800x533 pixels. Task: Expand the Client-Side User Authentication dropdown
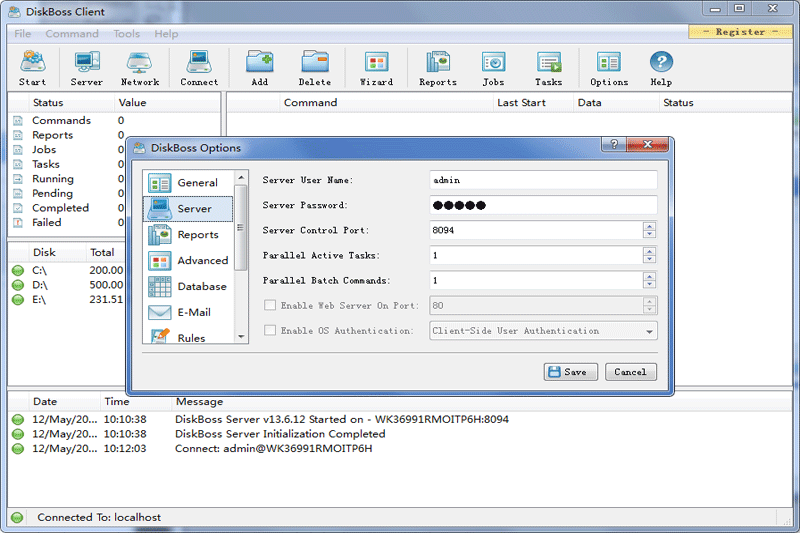[649, 331]
